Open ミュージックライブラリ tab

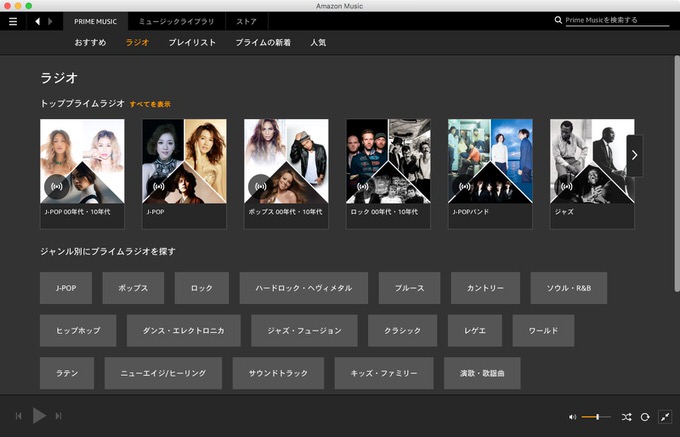tap(177, 21)
